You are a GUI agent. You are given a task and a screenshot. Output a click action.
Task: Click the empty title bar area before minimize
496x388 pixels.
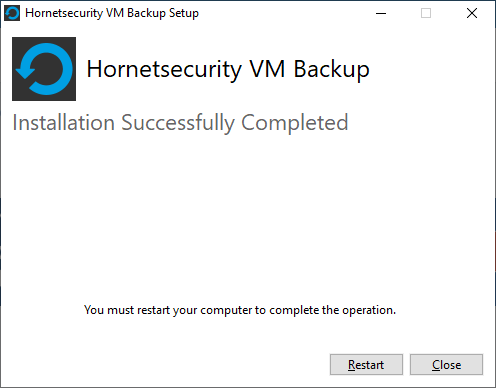[283, 13]
